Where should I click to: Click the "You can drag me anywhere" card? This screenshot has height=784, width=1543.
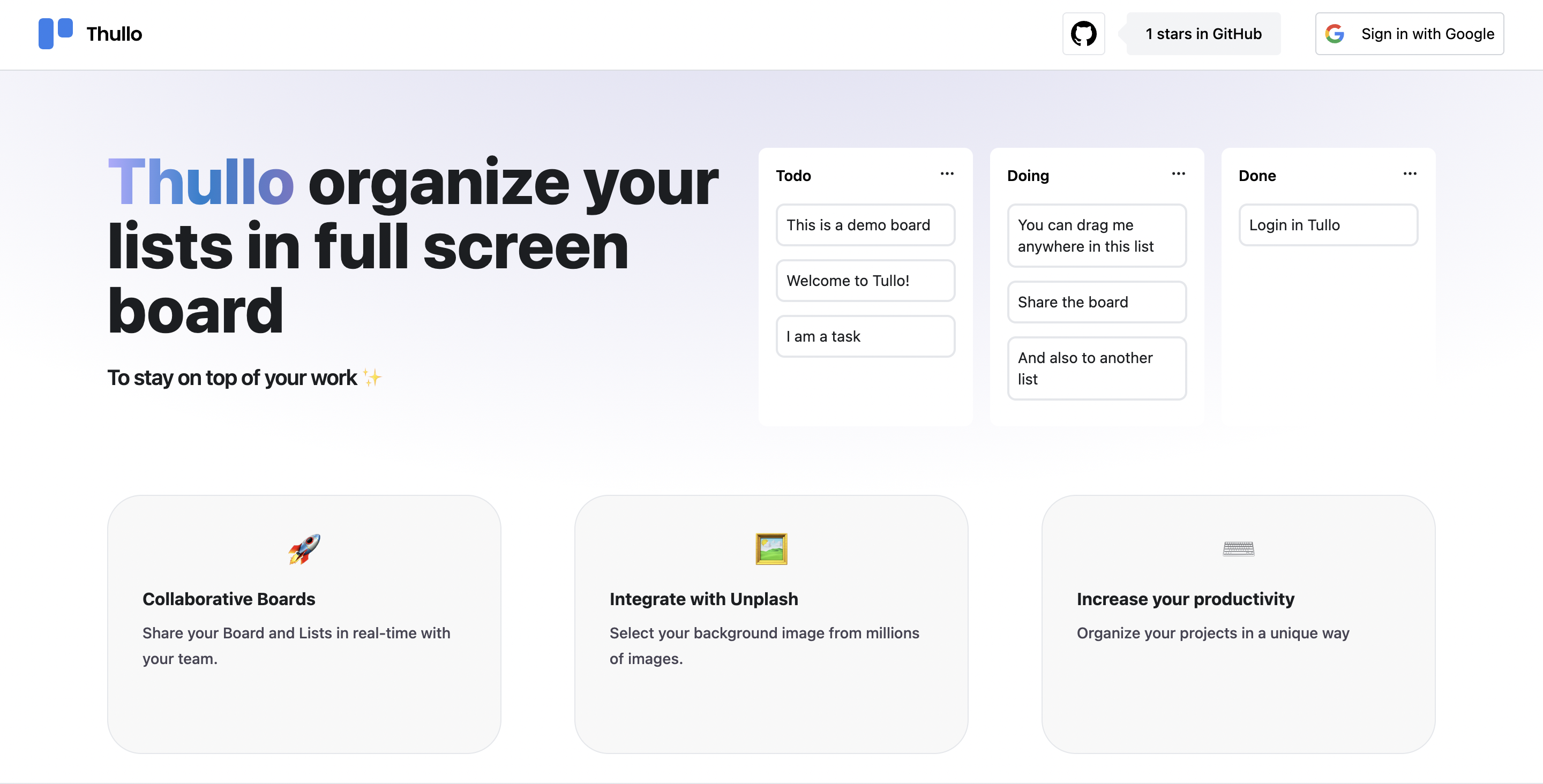tap(1097, 236)
